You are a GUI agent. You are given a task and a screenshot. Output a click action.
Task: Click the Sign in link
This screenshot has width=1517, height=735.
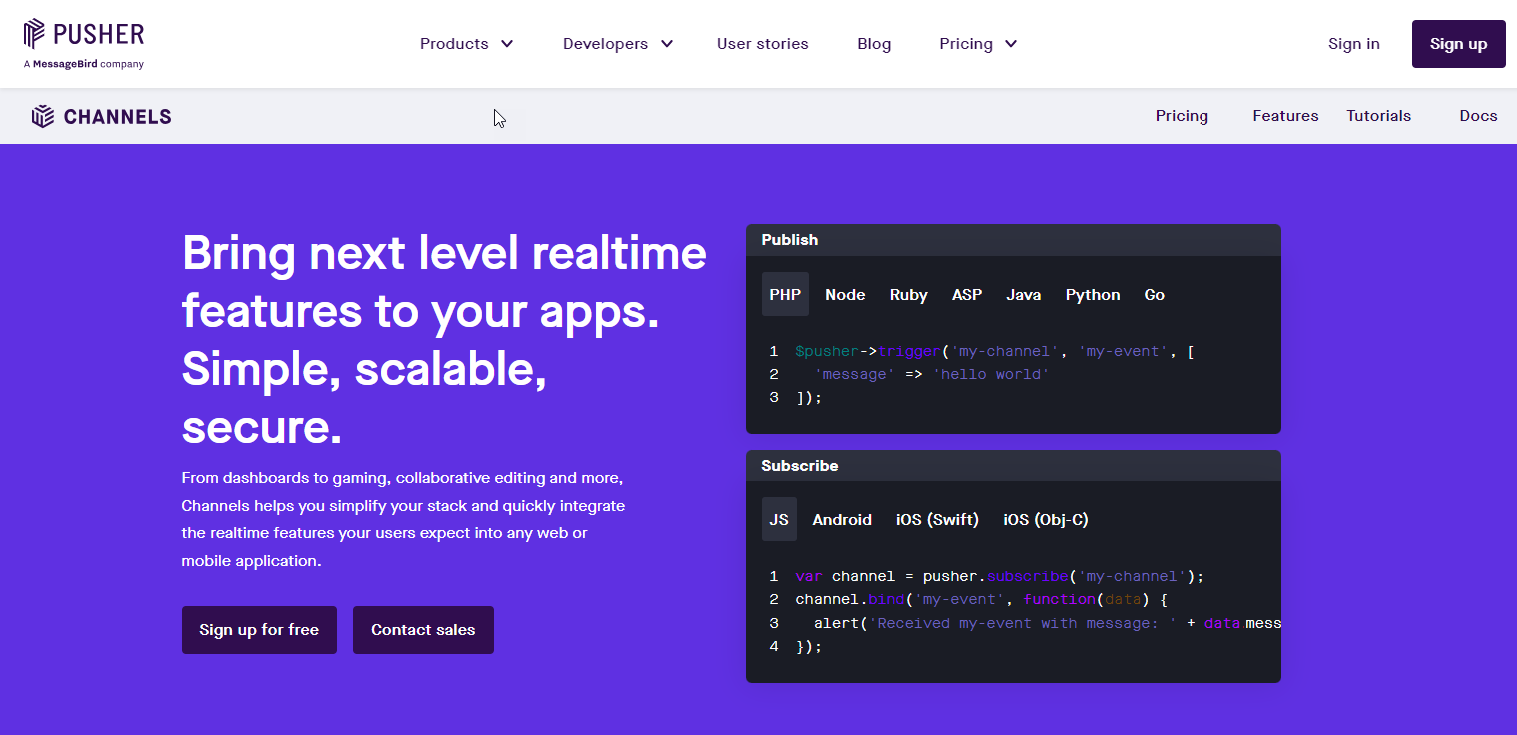pos(1354,44)
